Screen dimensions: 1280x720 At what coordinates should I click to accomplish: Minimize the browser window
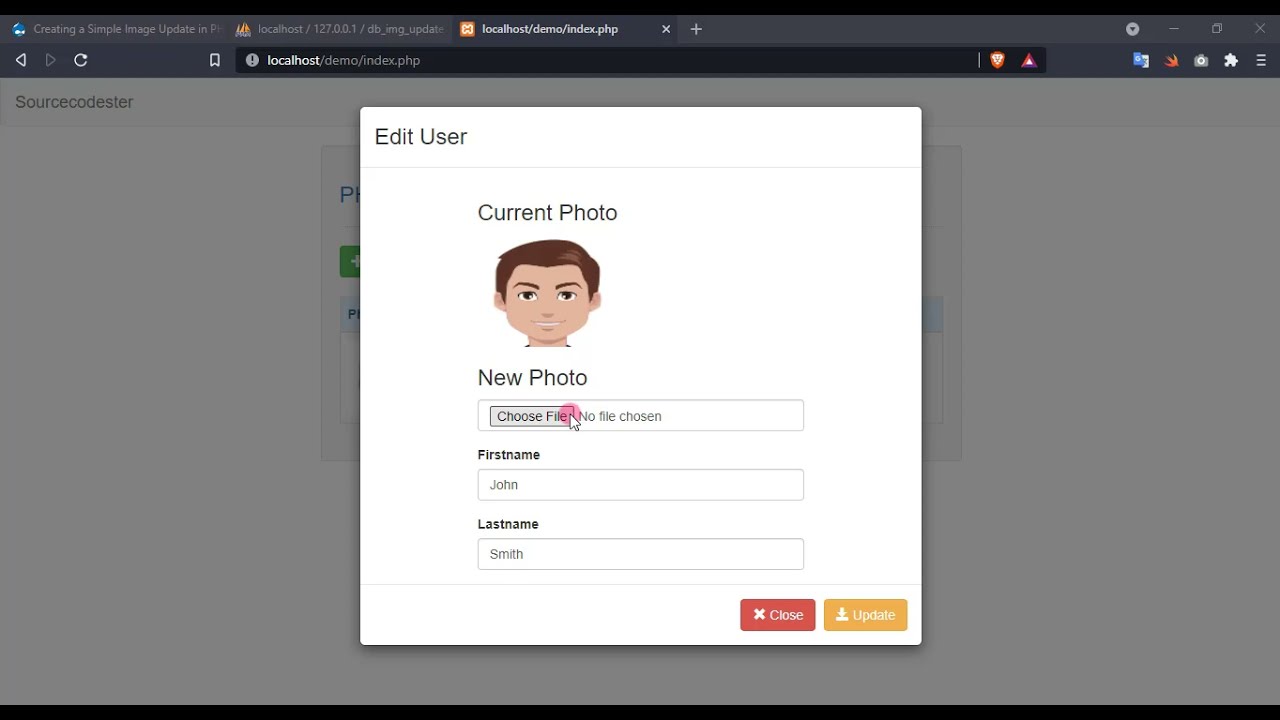coord(1174,29)
